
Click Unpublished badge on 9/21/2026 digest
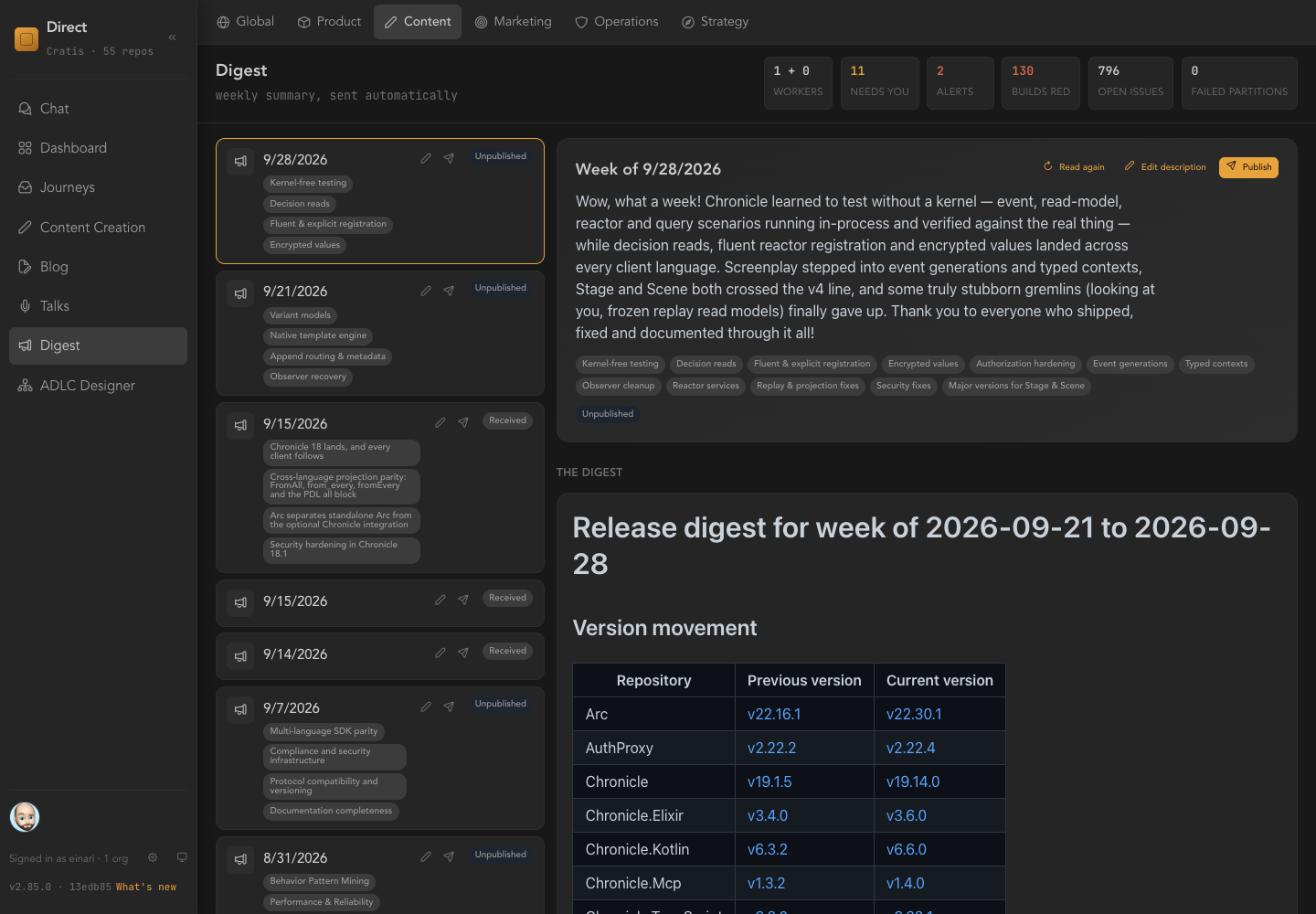[x=501, y=288]
